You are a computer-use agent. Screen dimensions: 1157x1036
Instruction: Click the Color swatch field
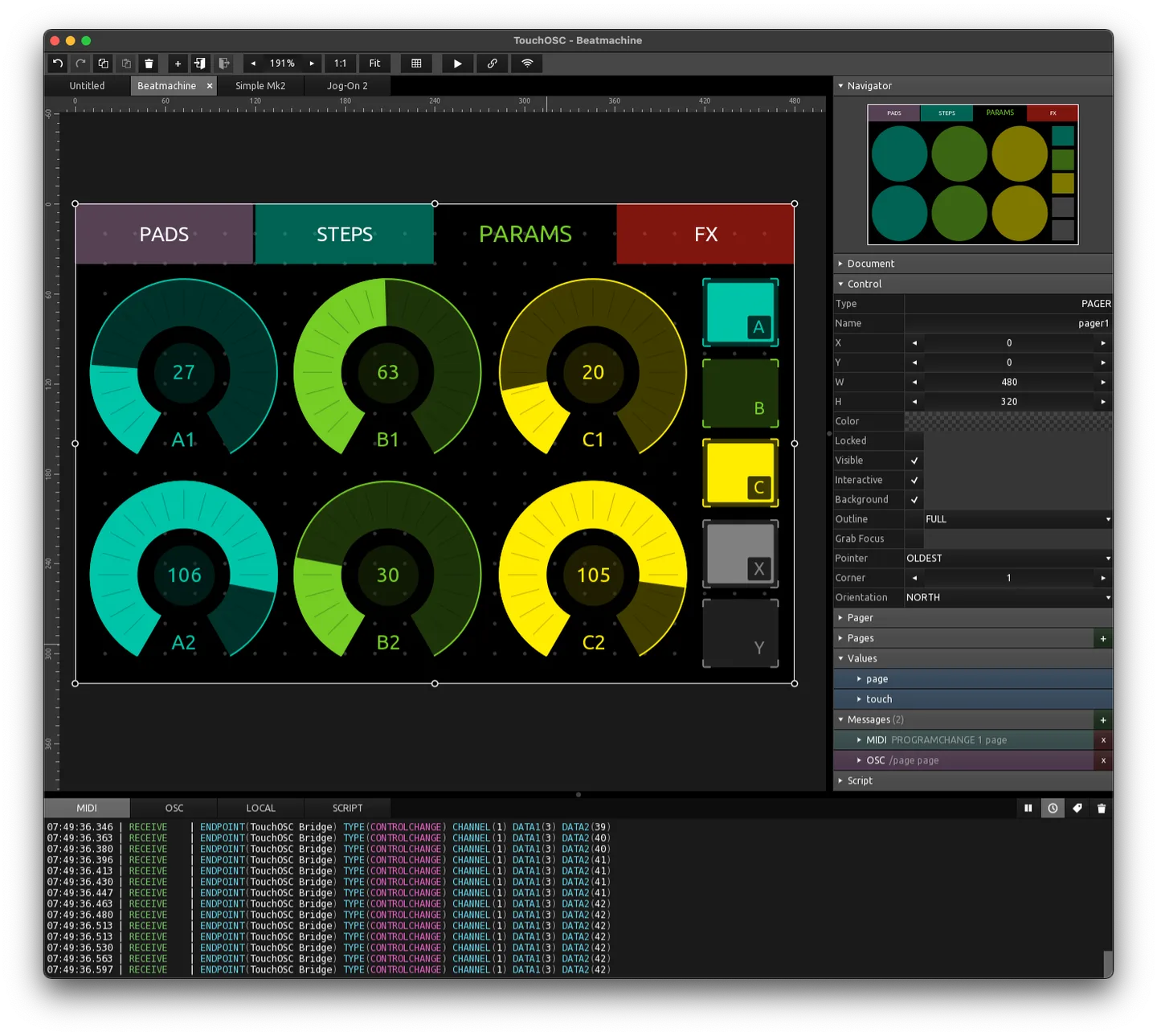pyautogui.click(x=1009, y=421)
